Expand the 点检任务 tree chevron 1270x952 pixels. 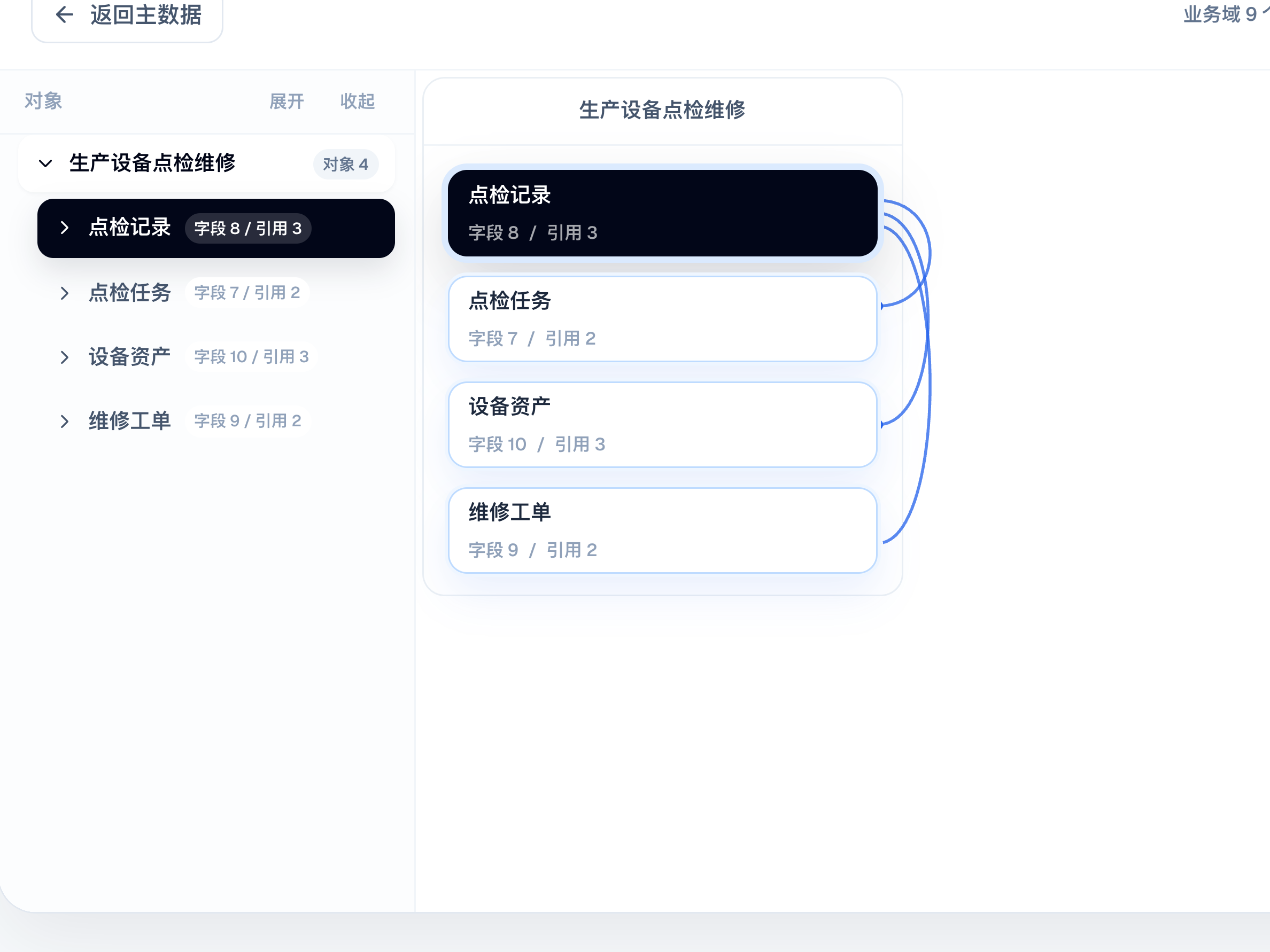click(64, 293)
